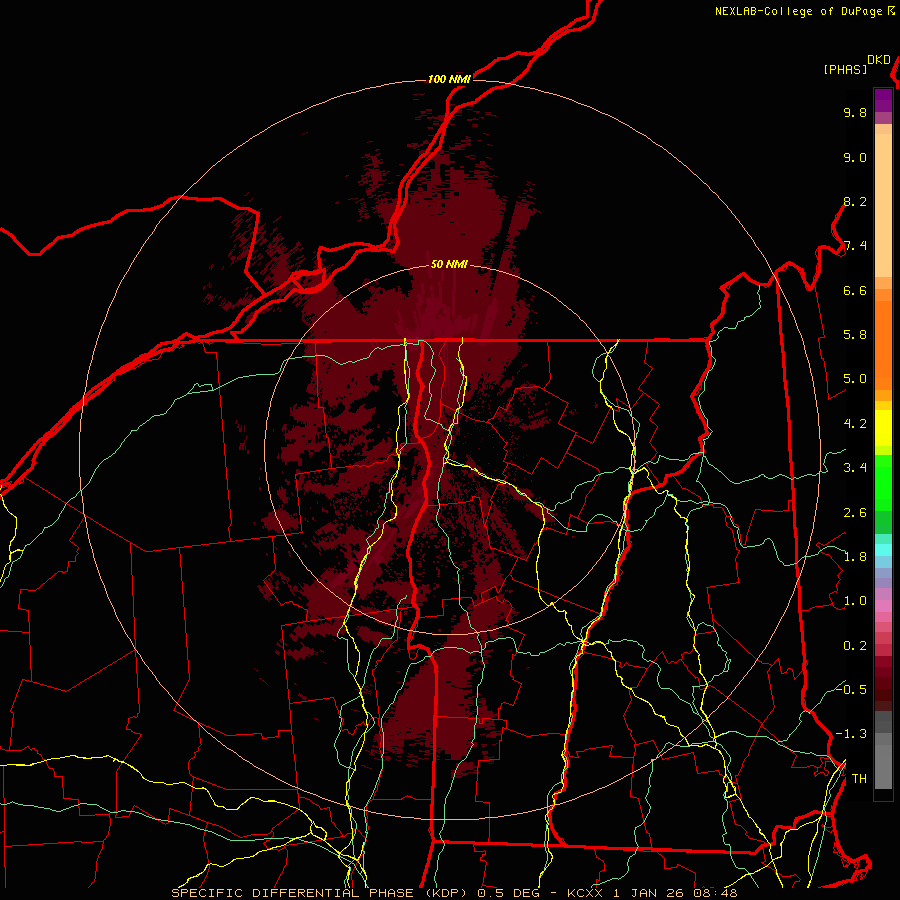The width and height of the screenshot is (900, 900).
Task: Click the DKD product code label
Action: pyautogui.click(x=878, y=60)
